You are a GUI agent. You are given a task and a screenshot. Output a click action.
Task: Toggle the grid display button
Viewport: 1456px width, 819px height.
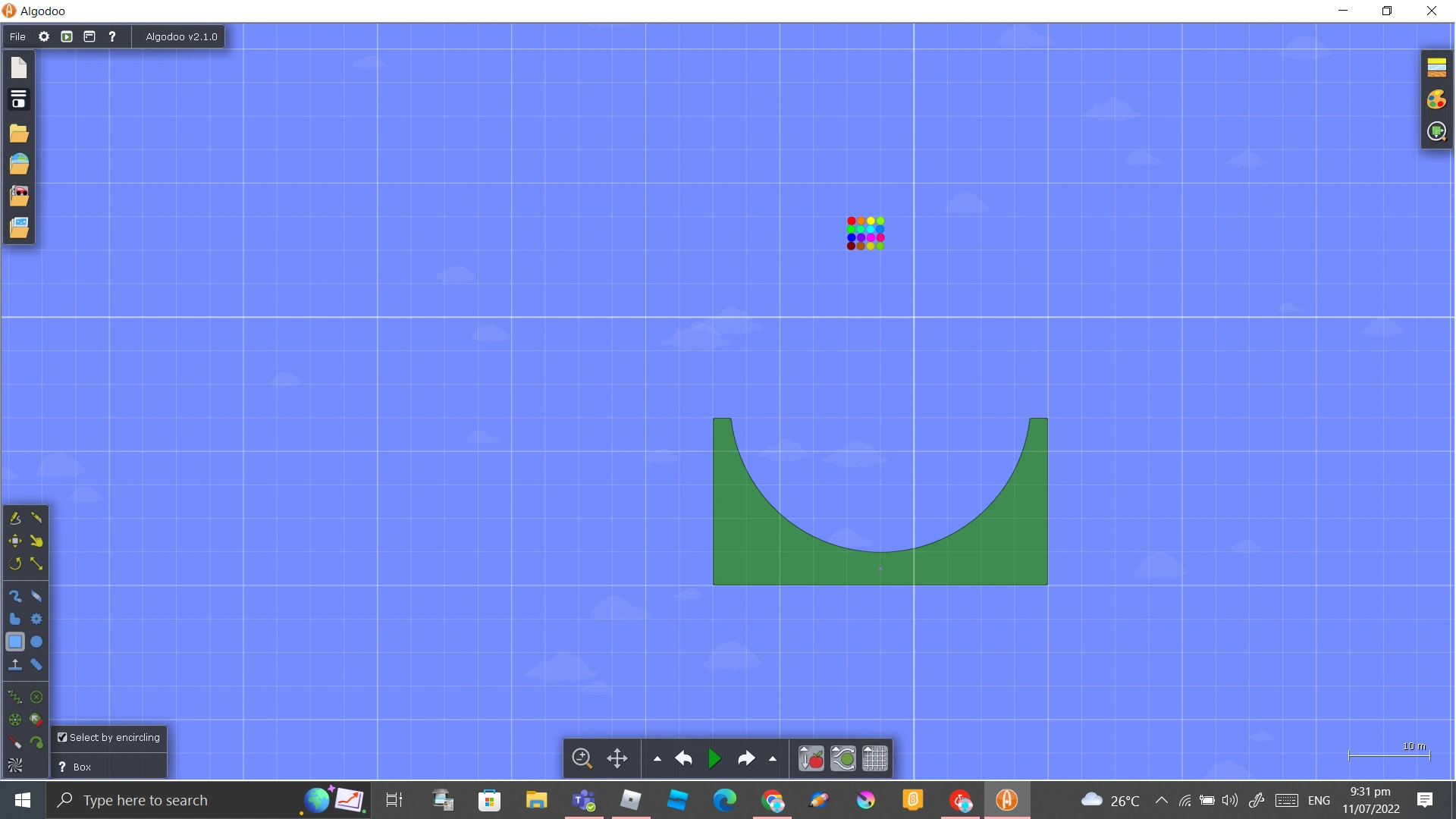[875, 758]
